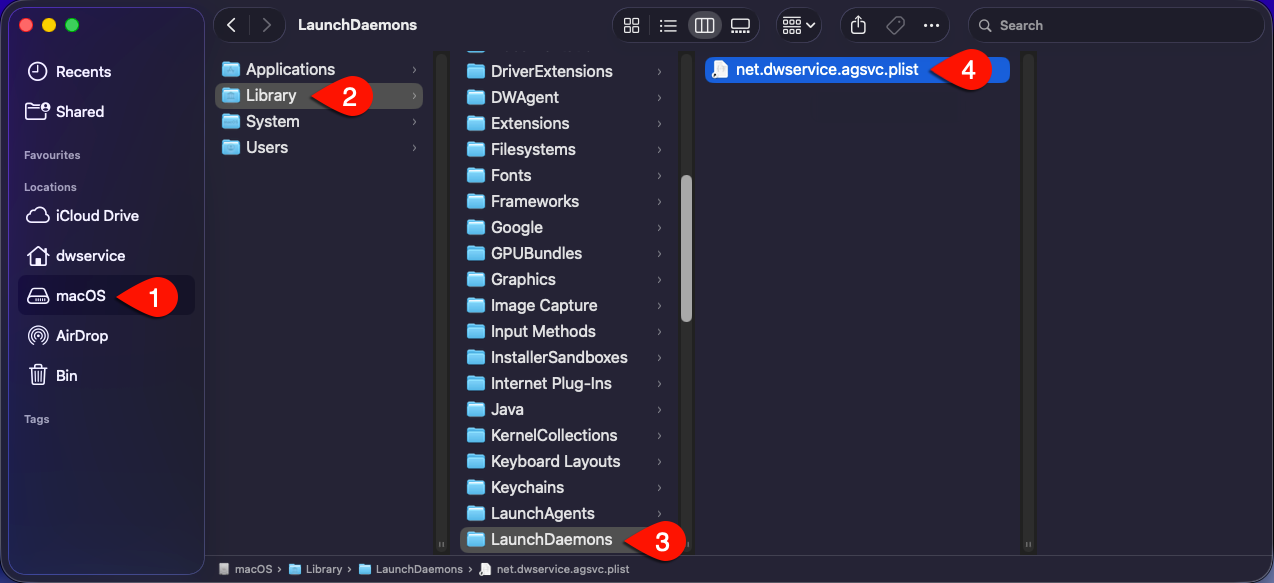Select the GPUBundles folder
This screenshot has width=1274, height=583.
(x=565, y=253)
